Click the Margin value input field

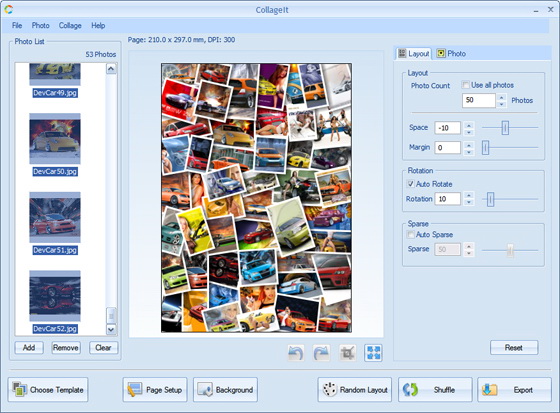click(x=448, y=148)
